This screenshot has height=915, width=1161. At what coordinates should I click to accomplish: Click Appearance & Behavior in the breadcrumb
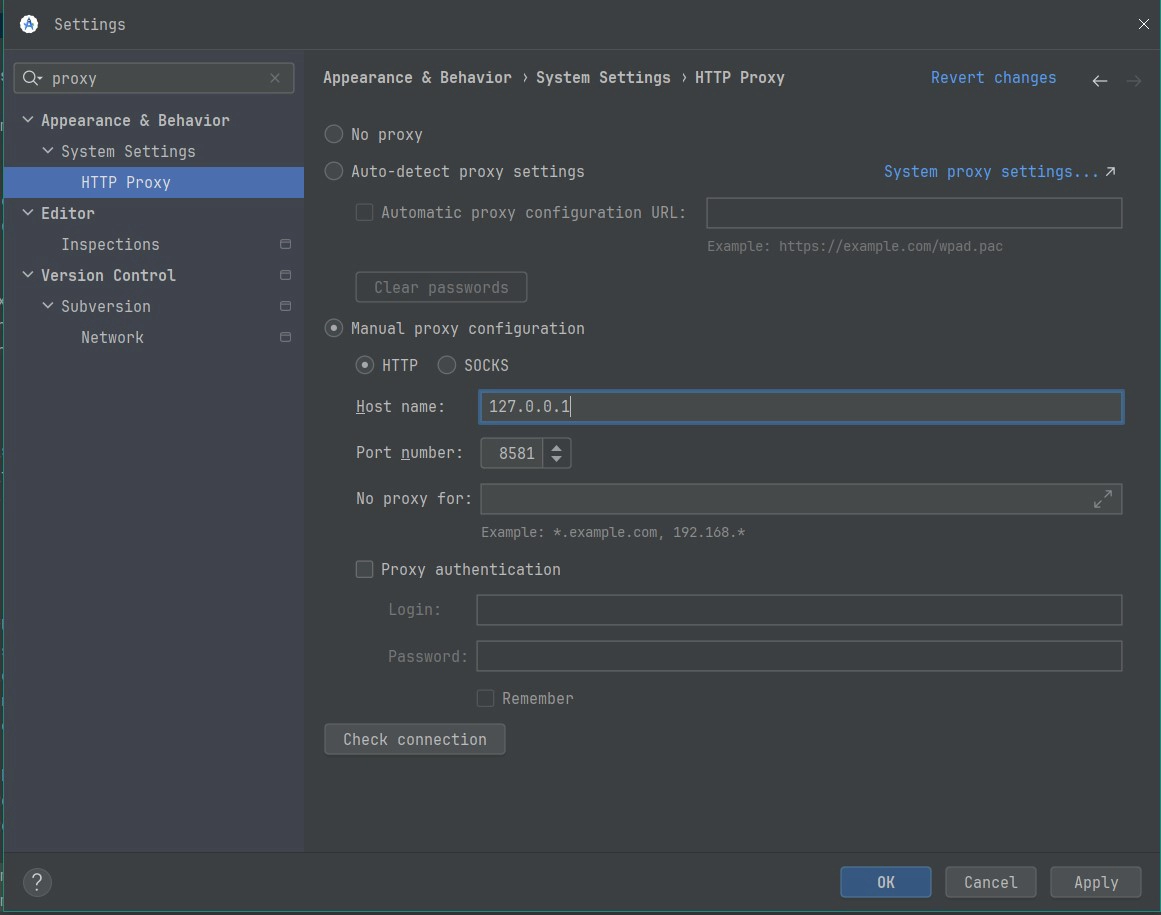[417, 78]
